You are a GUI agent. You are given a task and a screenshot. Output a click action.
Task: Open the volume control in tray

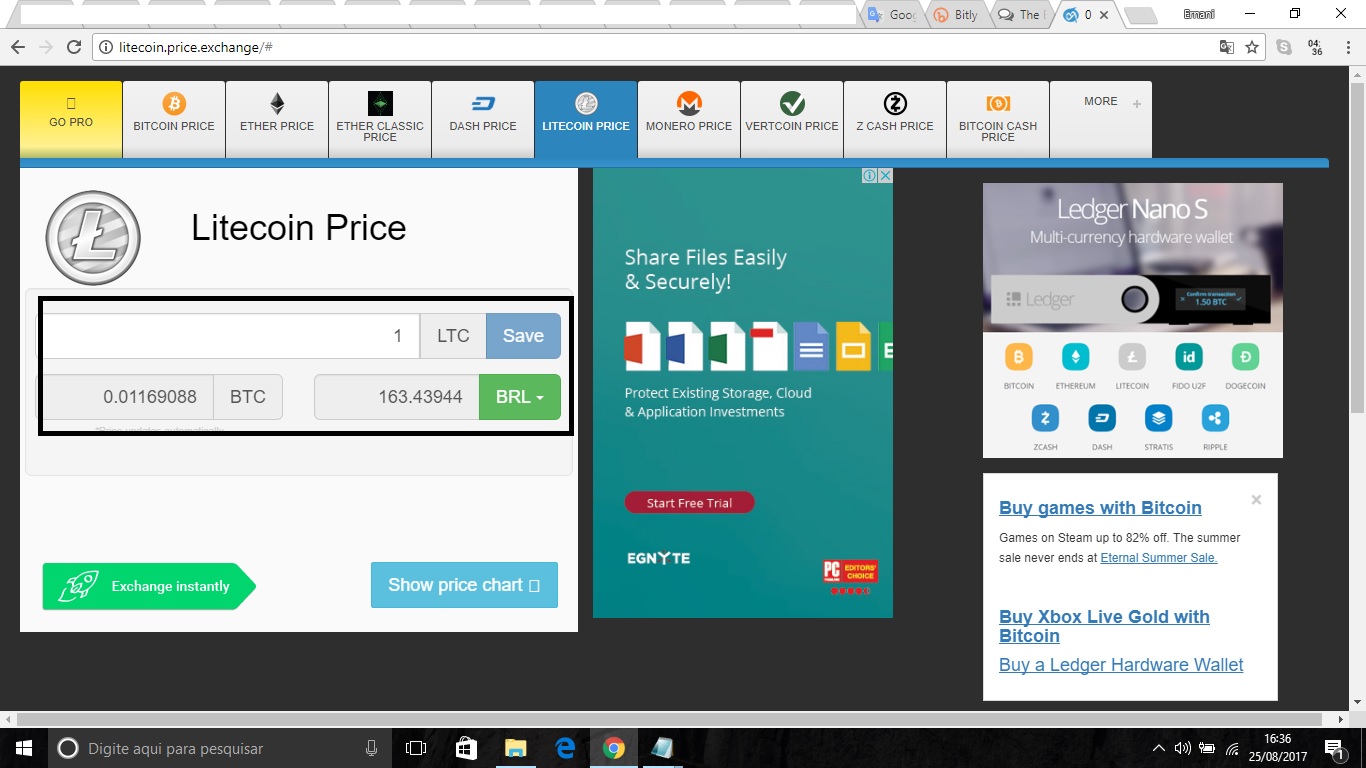(x=1183, y=748)
